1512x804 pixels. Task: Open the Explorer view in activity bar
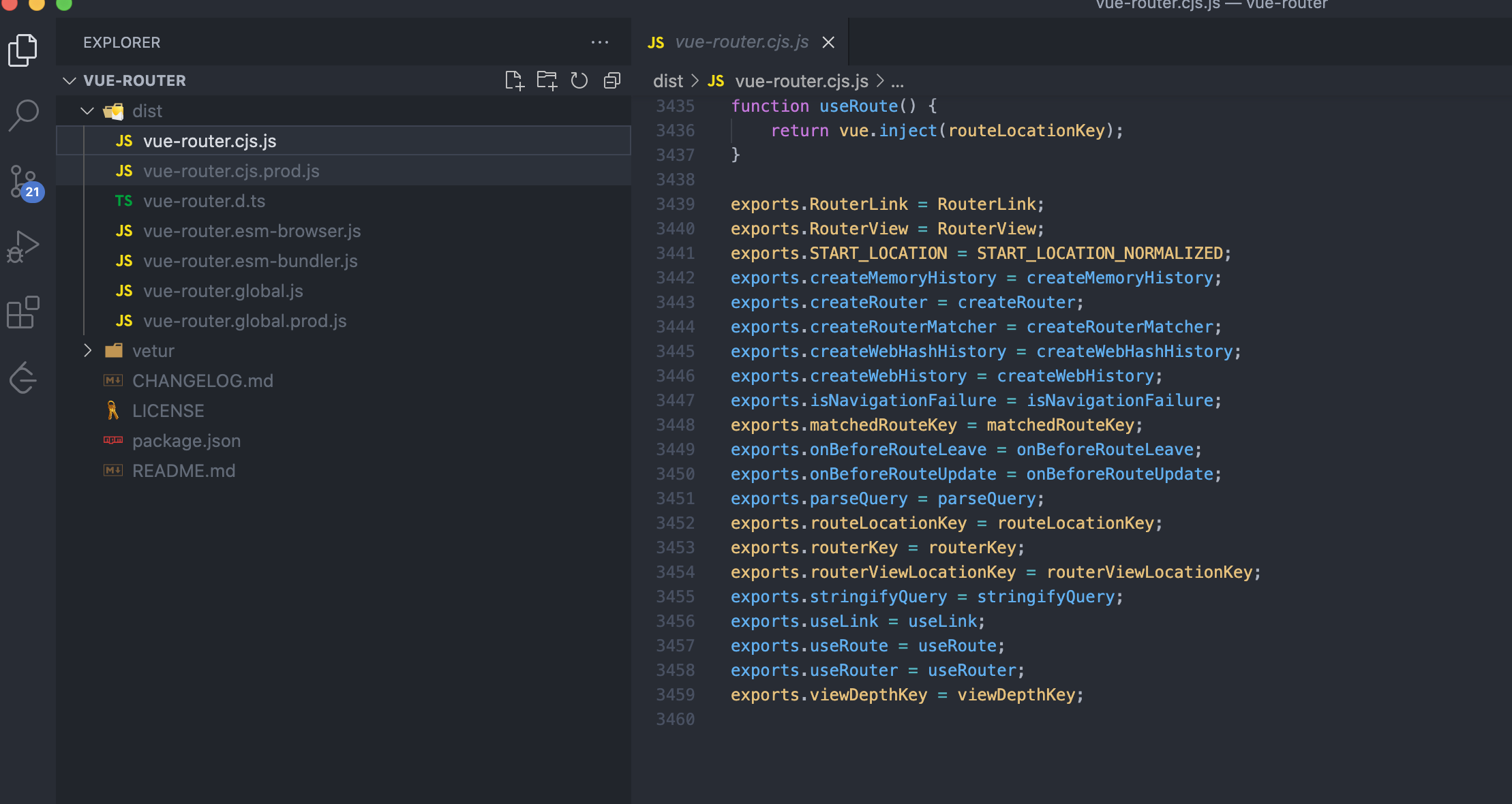[x=23, y=50]
